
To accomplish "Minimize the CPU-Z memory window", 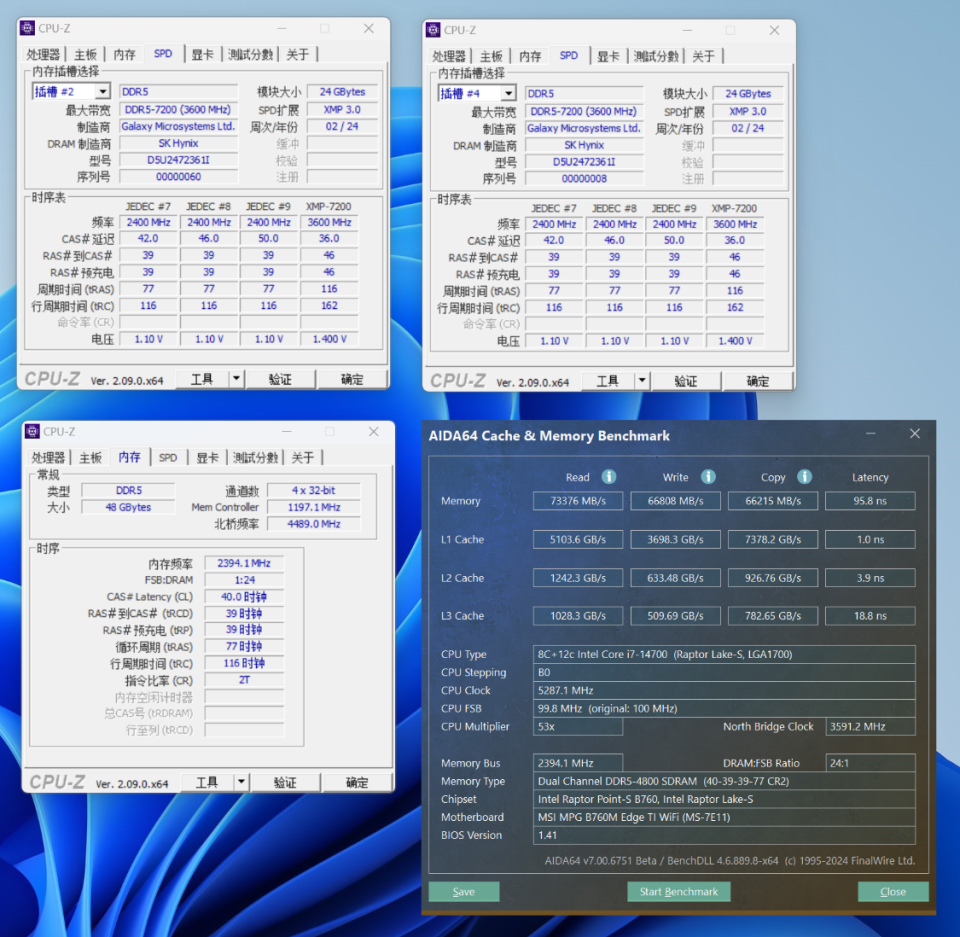I will point(287,431).
